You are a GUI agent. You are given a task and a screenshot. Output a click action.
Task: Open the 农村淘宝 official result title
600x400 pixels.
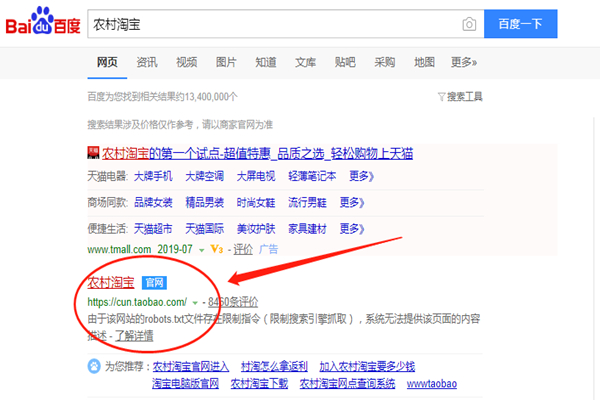coord(111,283)
